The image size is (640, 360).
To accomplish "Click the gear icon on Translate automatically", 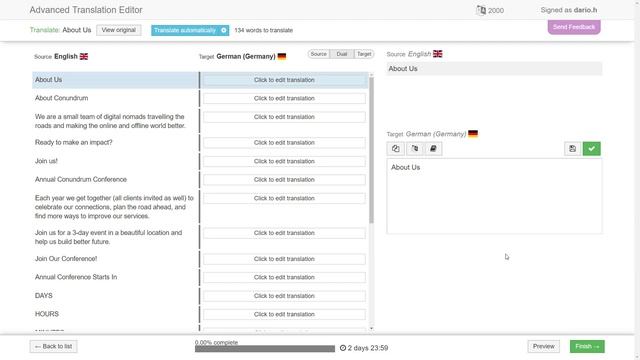I will (x=224, y=30).
